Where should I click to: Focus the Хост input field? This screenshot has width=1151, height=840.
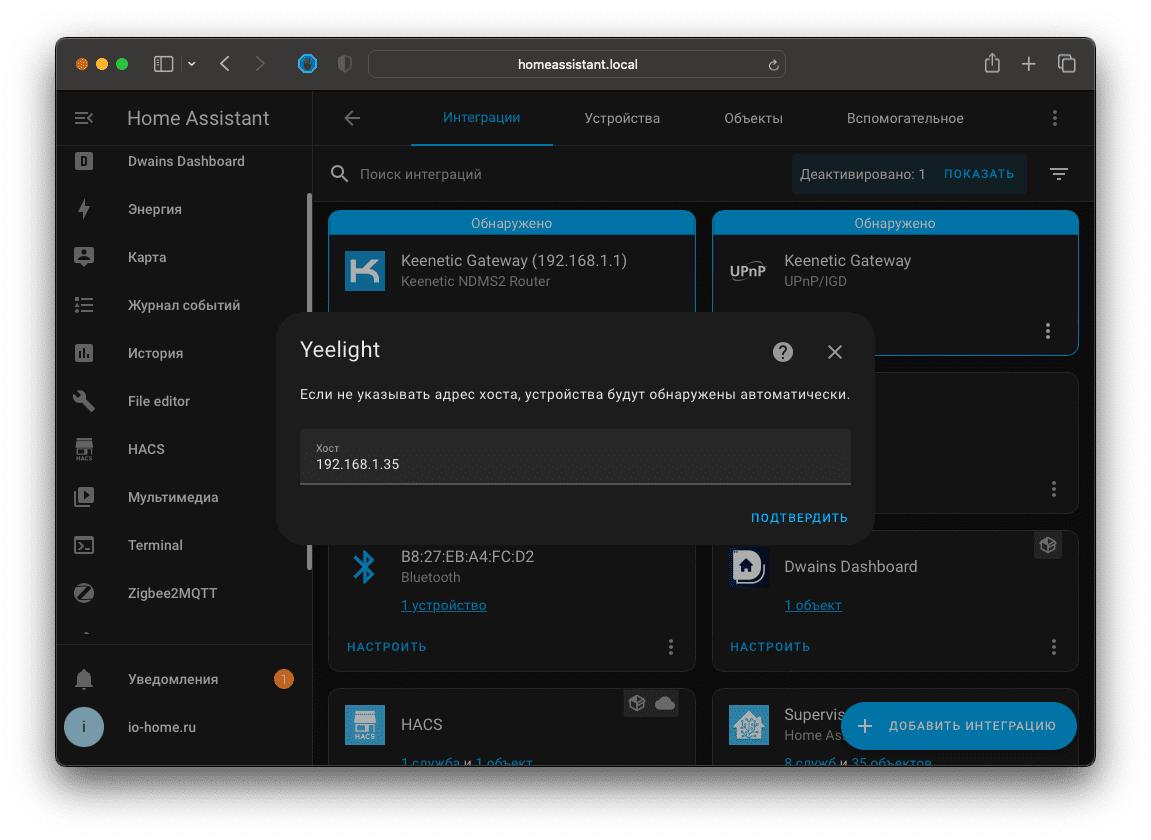click(x=576, y=457)
